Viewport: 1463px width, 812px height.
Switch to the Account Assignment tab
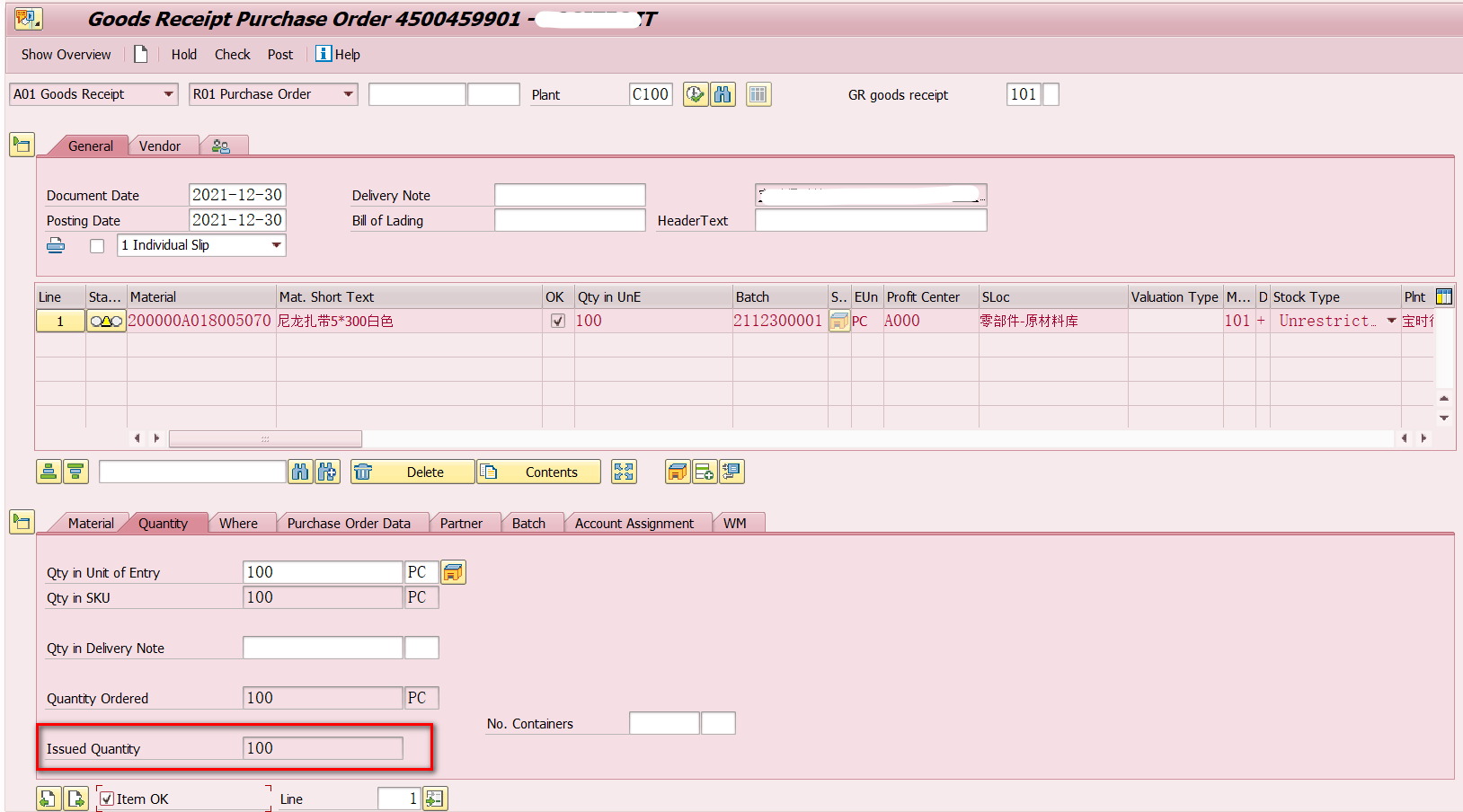tap(634, 523)
